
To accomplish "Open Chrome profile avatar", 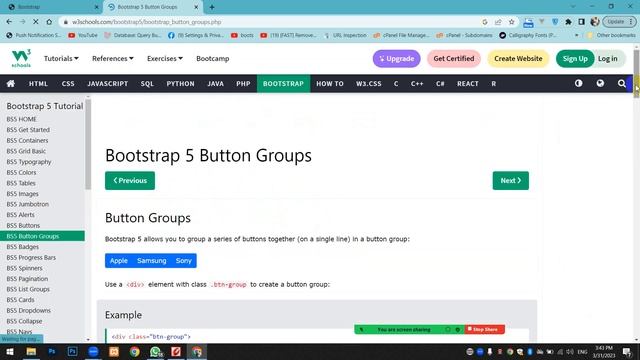I will pyautogui.click(x=595, y=22).
